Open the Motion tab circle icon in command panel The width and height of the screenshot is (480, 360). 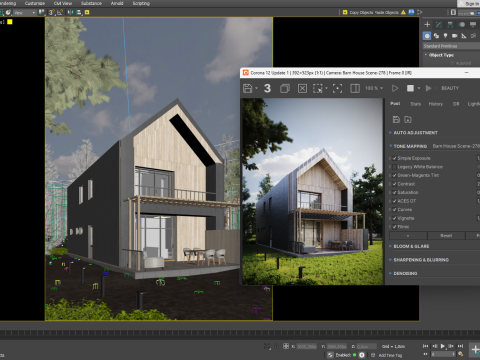tap(462, 24)
